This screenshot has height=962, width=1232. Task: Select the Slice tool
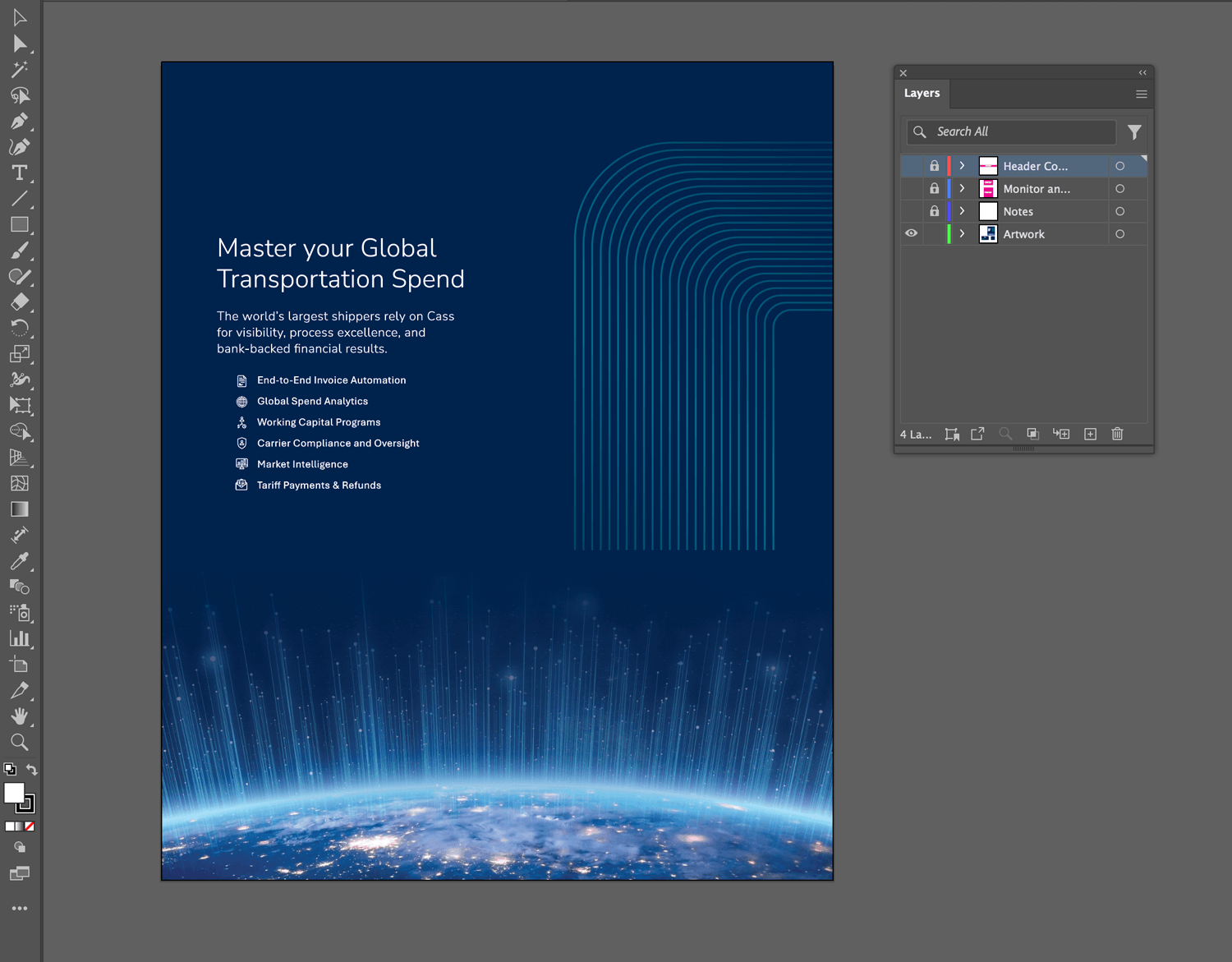[20, 690]
